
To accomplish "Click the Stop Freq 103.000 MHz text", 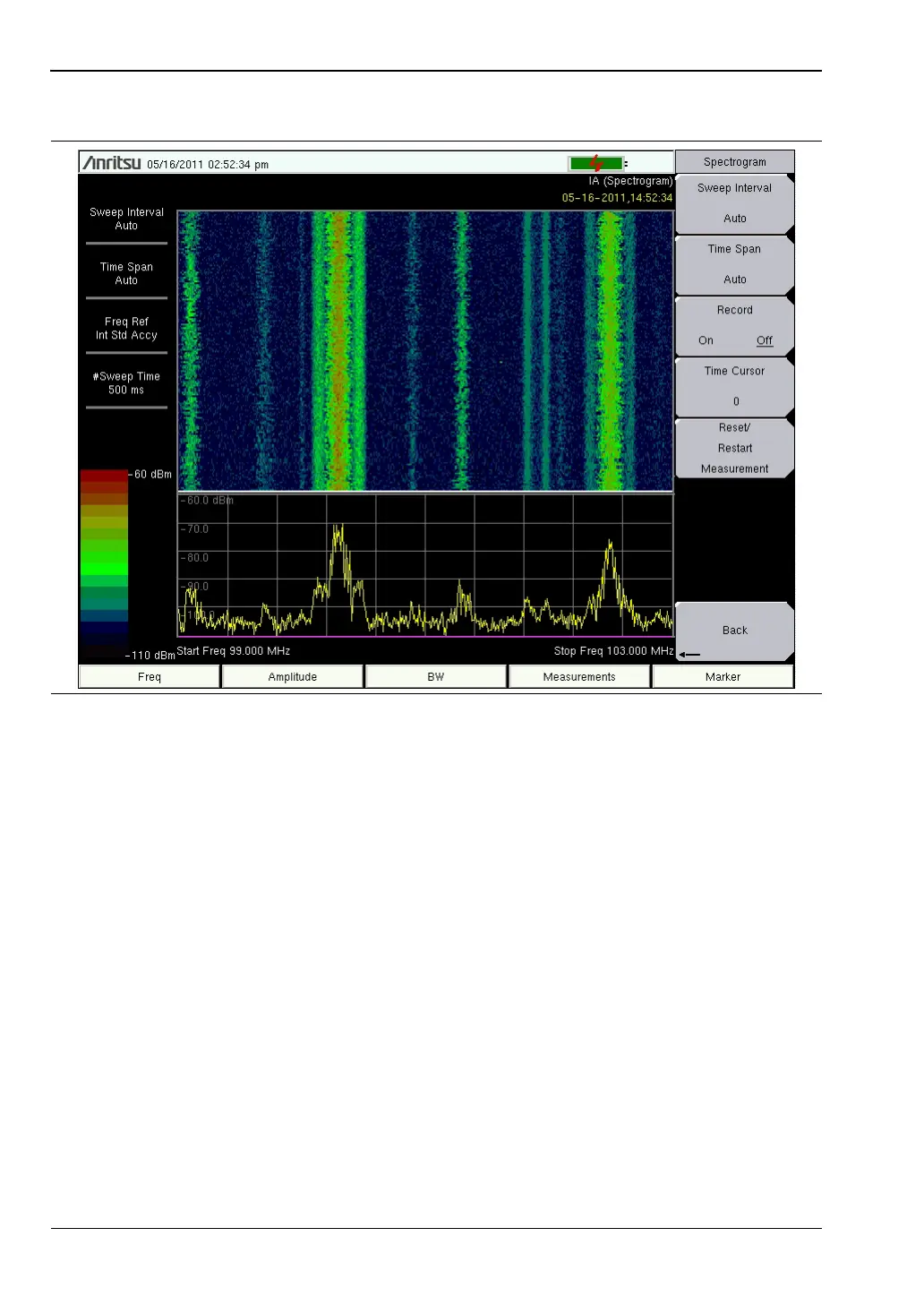I will click(x=613, y=651).
